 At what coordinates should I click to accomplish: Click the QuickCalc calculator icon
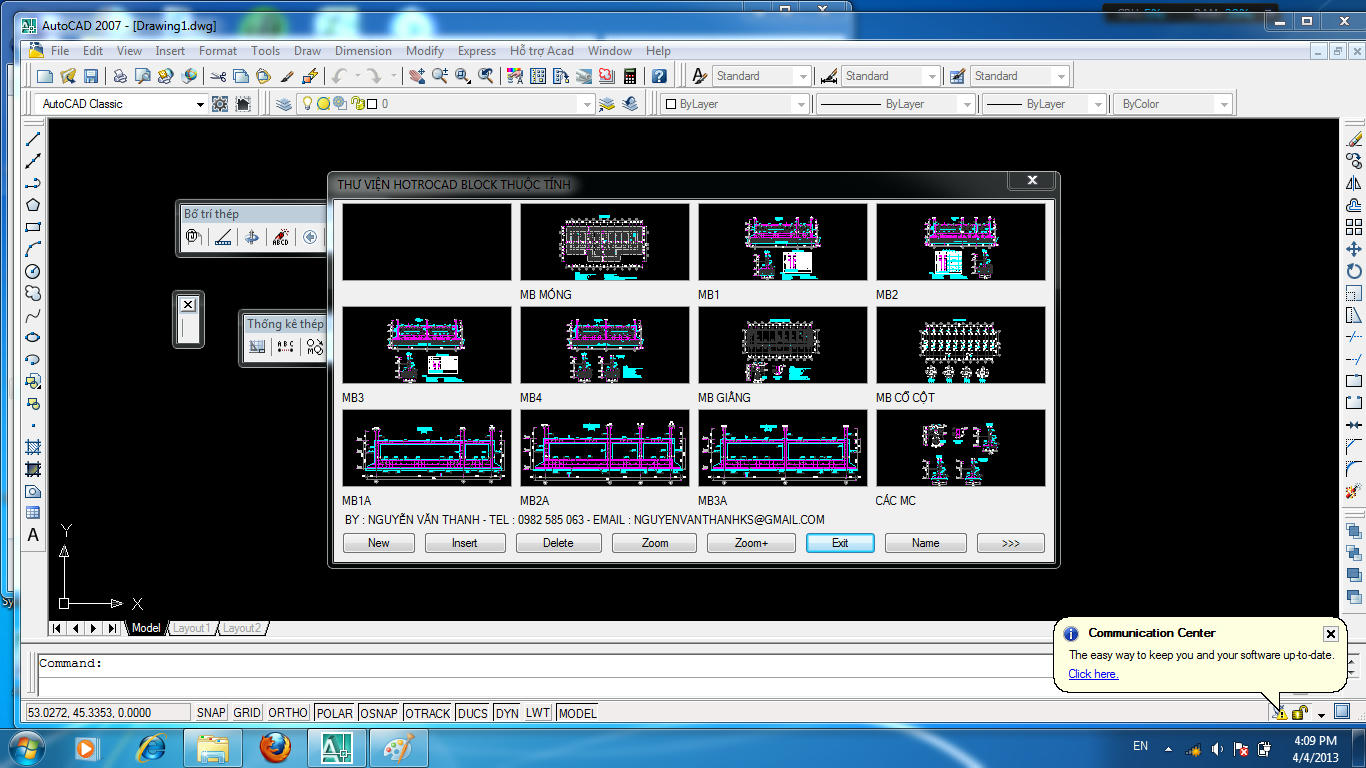click(630, 76)
